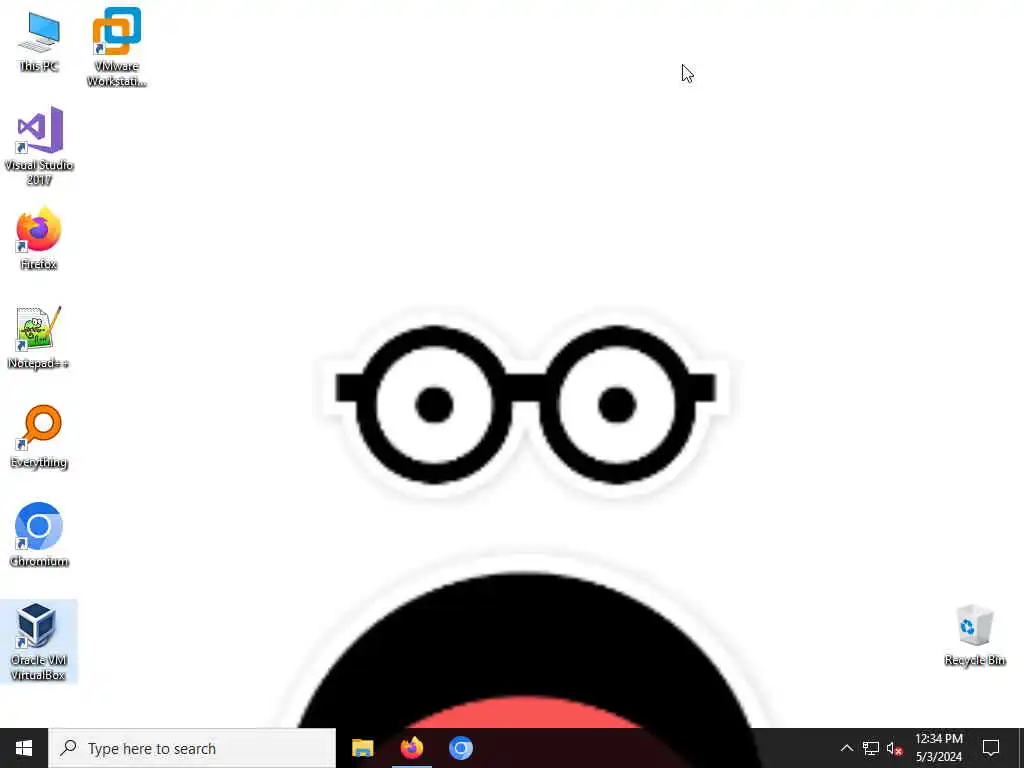Switch to Firefox in the taskbar
Viewport: 1024px width, 768px height.
[x=411, y=748]
